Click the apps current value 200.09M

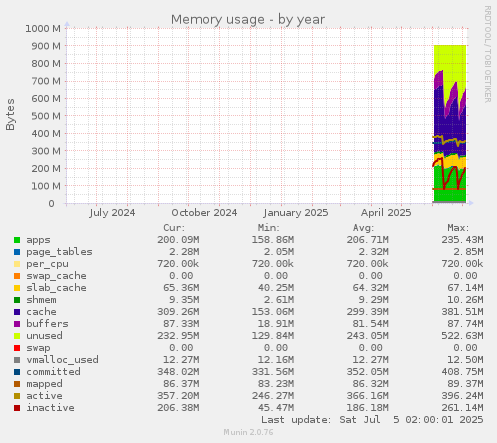click(x=178, y=240)
